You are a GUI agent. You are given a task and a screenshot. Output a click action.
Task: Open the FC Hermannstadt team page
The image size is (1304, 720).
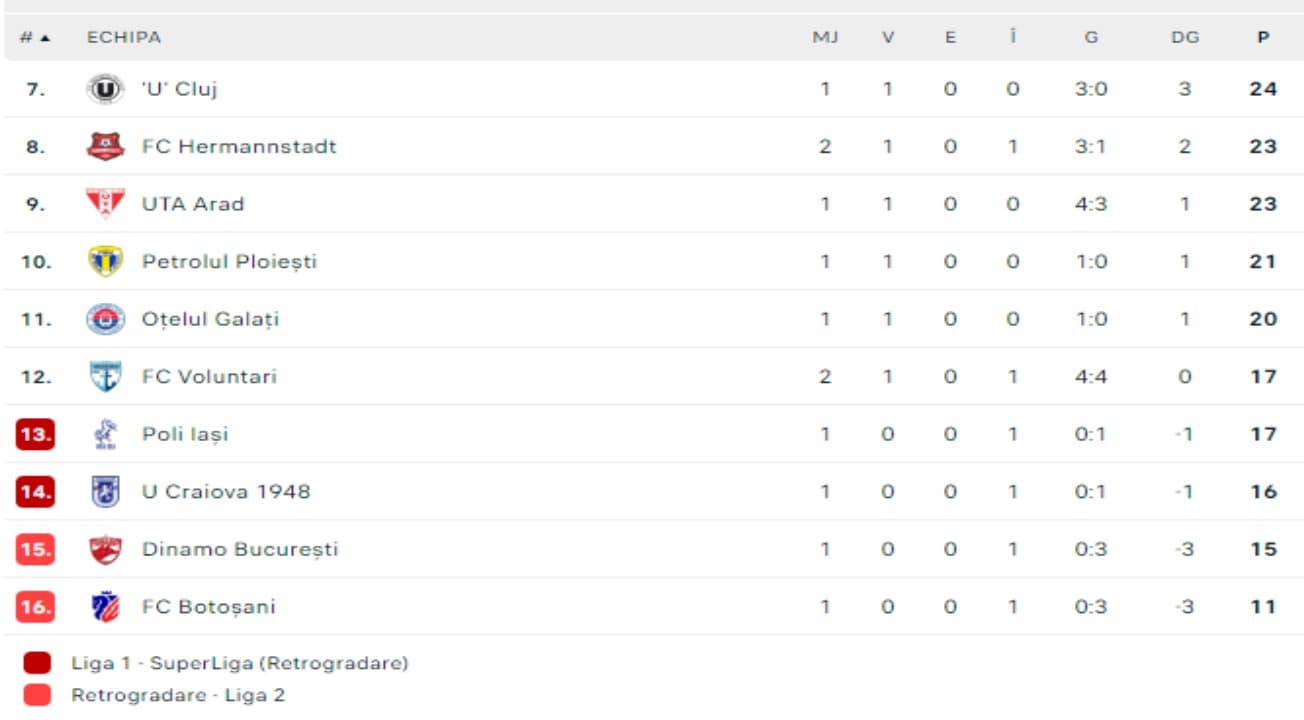click(239, 147)
